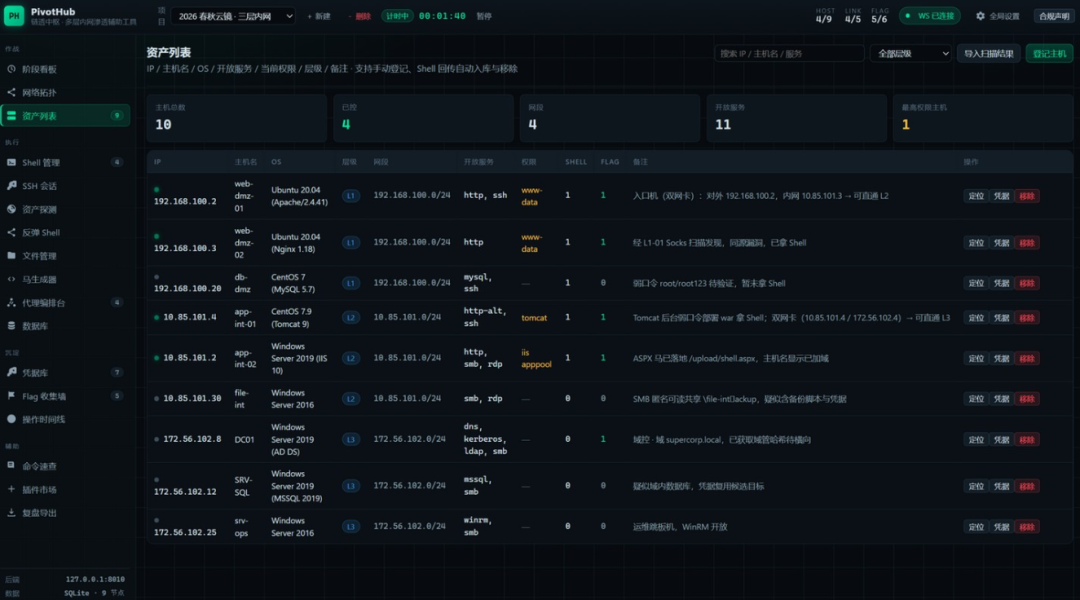
Task: Click the IP cell 172.56.102.25
Action: click(185, 532)
